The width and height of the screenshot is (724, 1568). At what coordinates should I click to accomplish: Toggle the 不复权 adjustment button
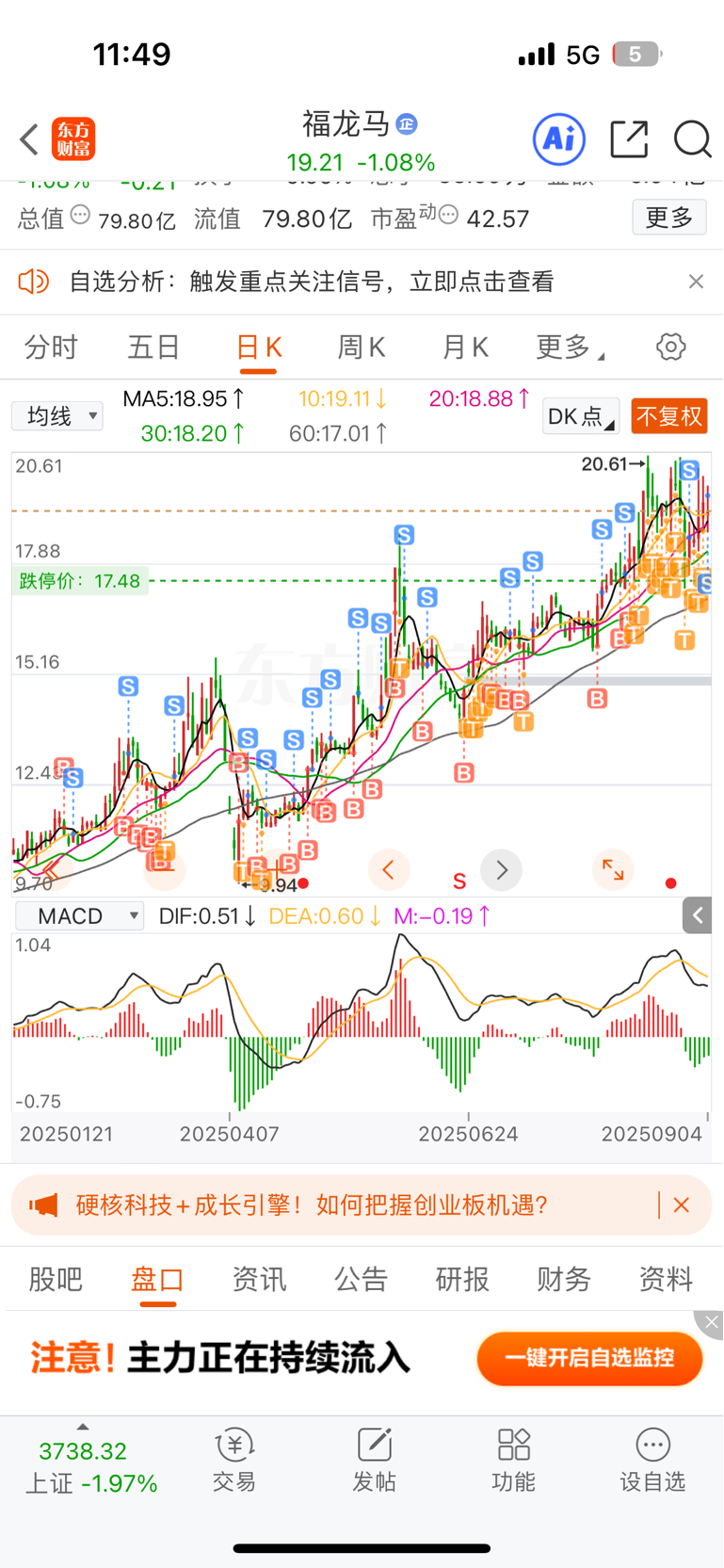[x=669, y=416]
